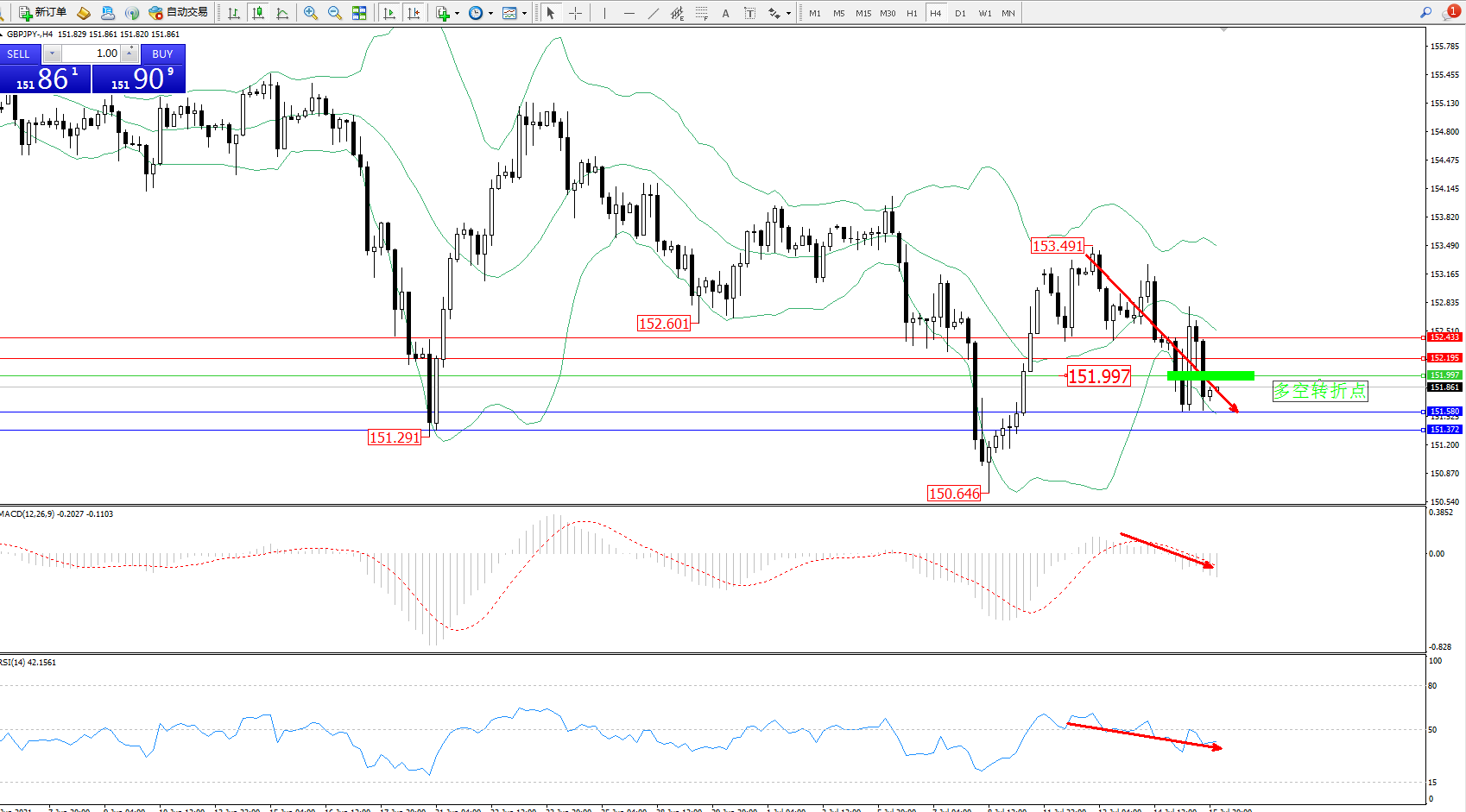The image size is (1466, 812).
Task: Expand the chart templates dropdown
Action: [524, 13]
